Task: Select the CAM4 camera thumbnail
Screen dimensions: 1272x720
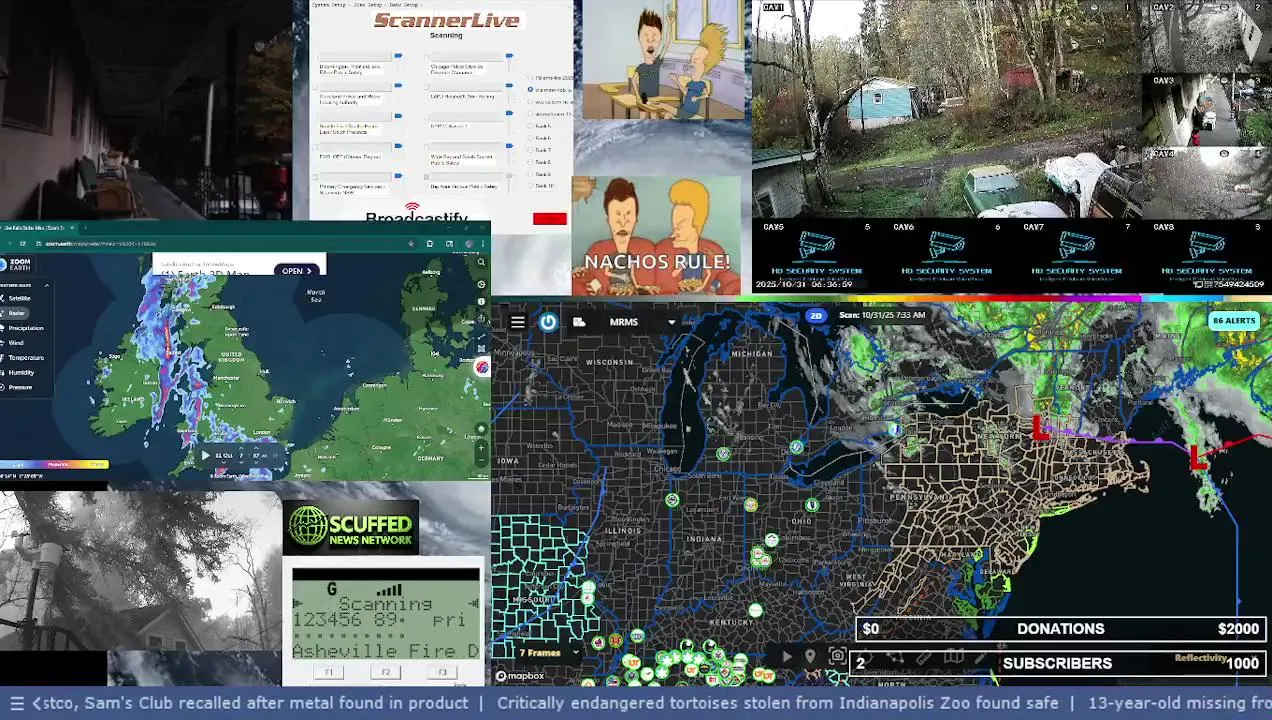Action: coord(1207,183)
